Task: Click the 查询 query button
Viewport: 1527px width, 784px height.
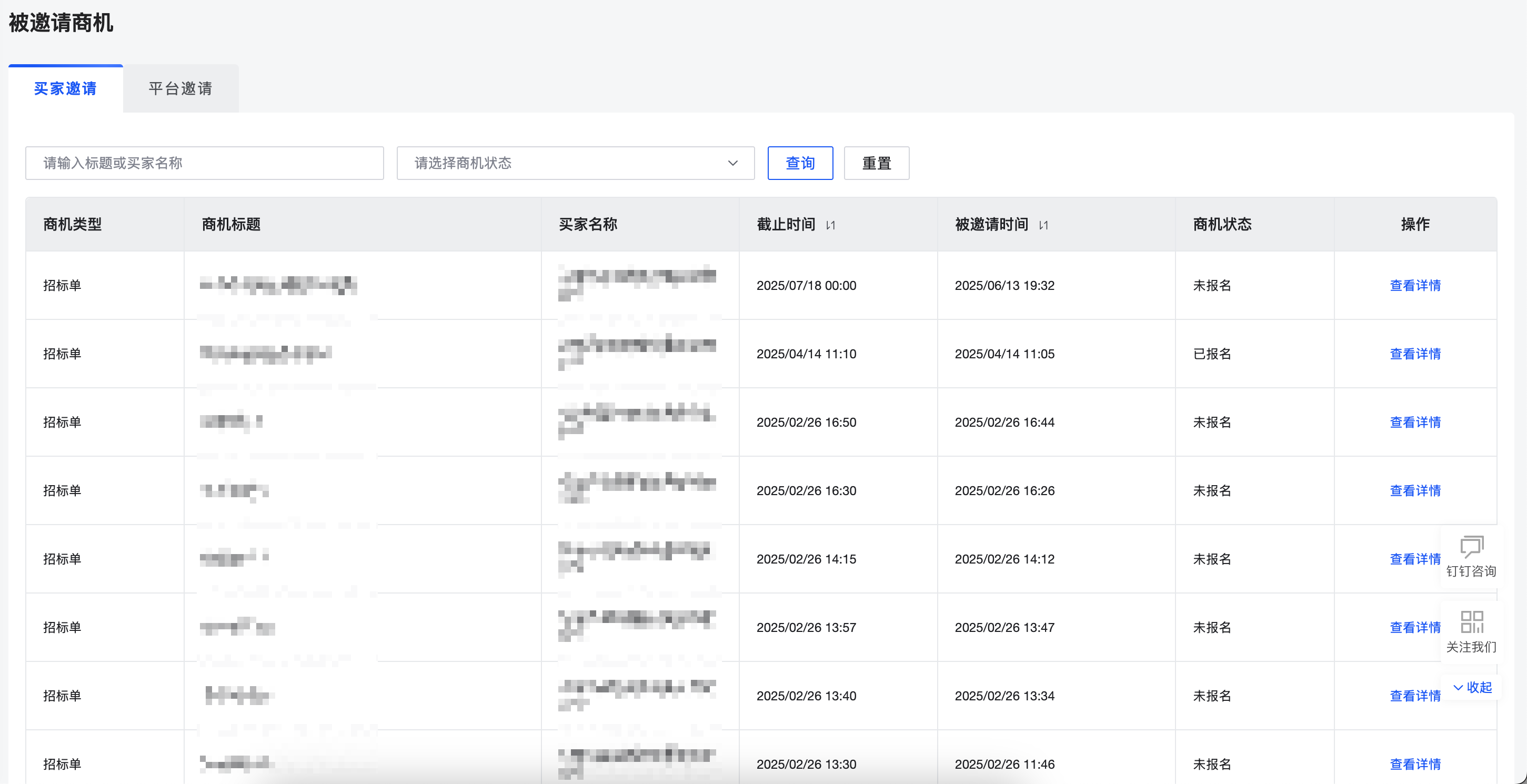Action: 800,163
